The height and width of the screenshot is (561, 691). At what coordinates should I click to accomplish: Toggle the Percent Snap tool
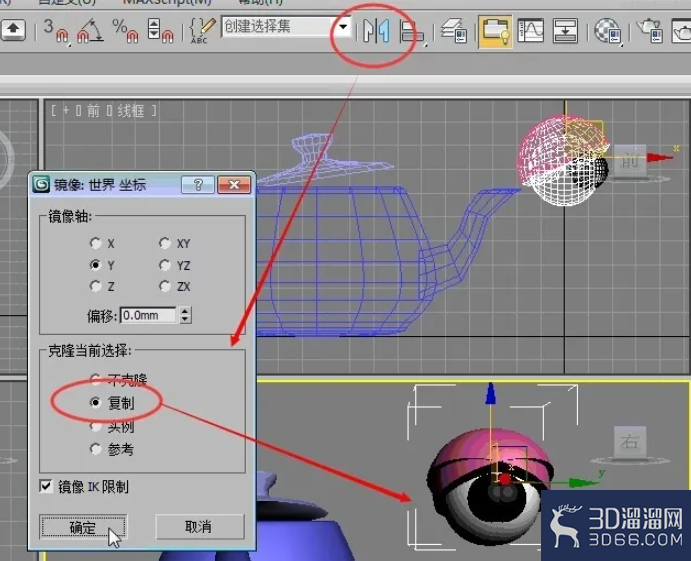[125, 30]
